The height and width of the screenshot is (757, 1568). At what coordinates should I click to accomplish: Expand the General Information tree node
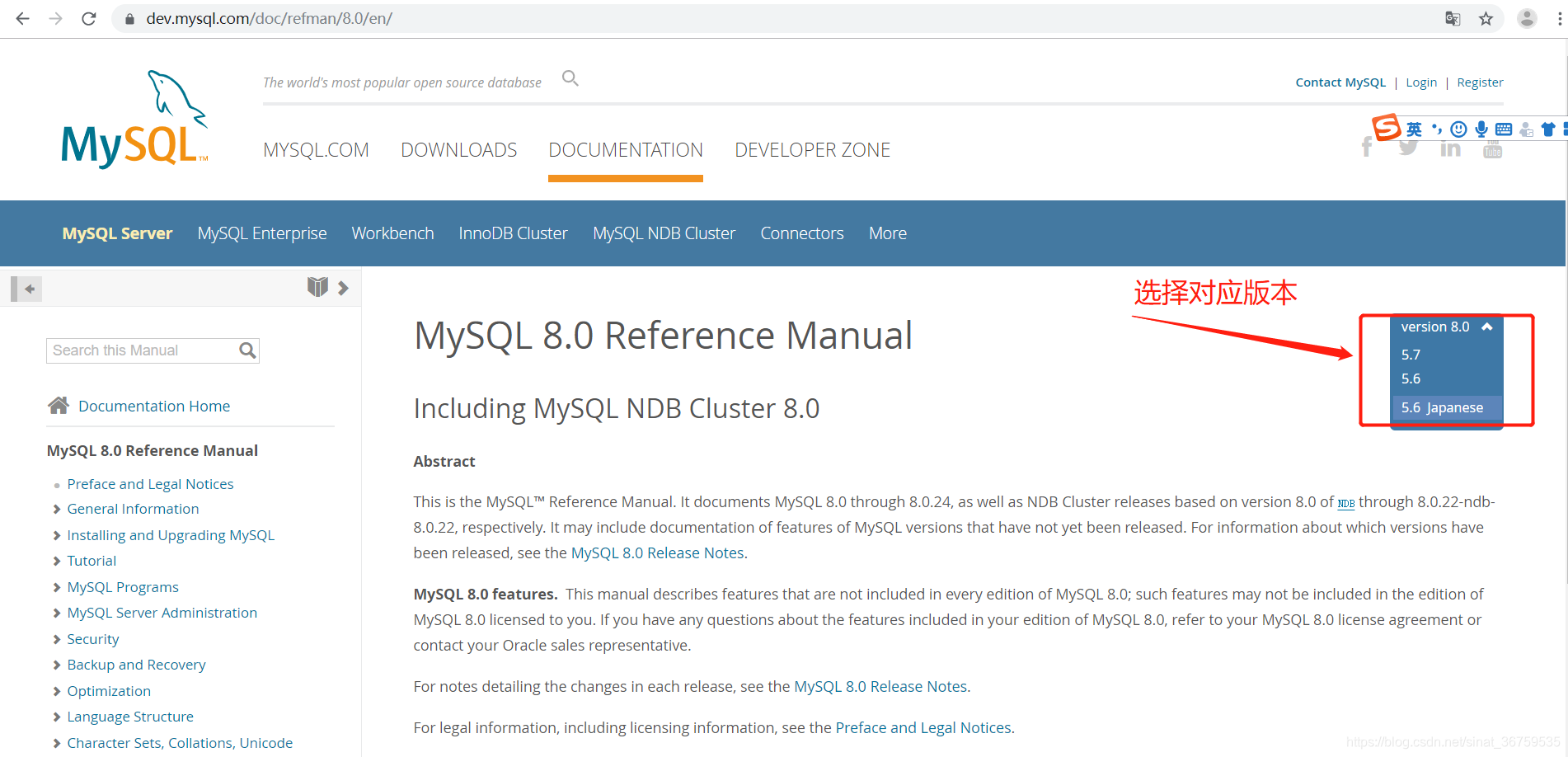(57, 509)
